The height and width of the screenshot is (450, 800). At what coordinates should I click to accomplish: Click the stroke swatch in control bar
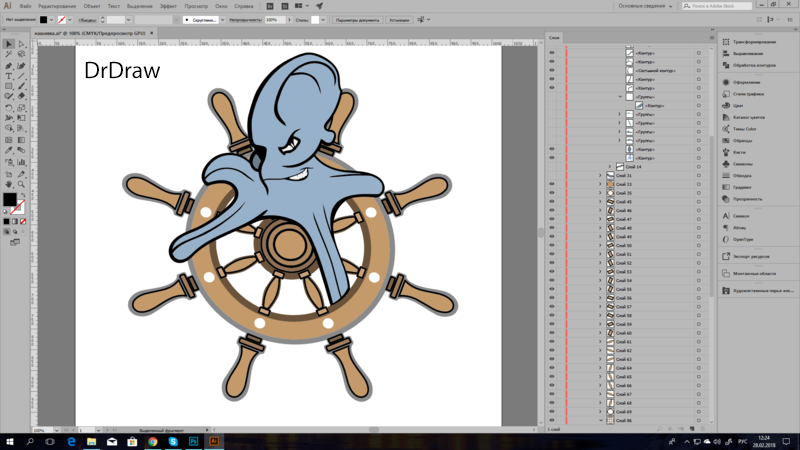pos(62,20)
